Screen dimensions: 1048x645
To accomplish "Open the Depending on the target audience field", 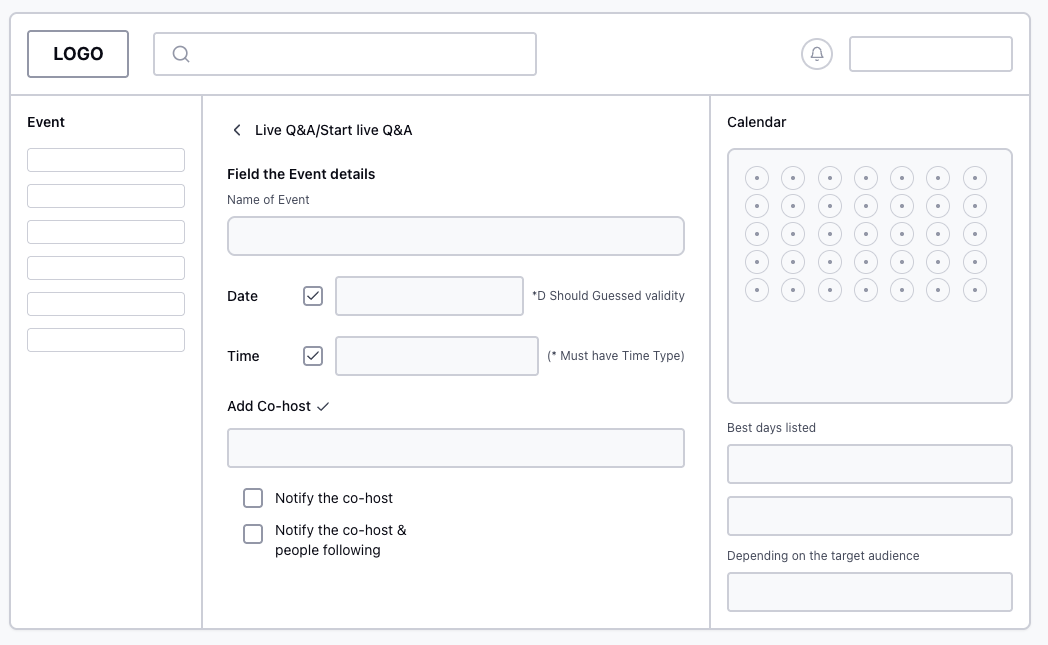I will (869, 592).
